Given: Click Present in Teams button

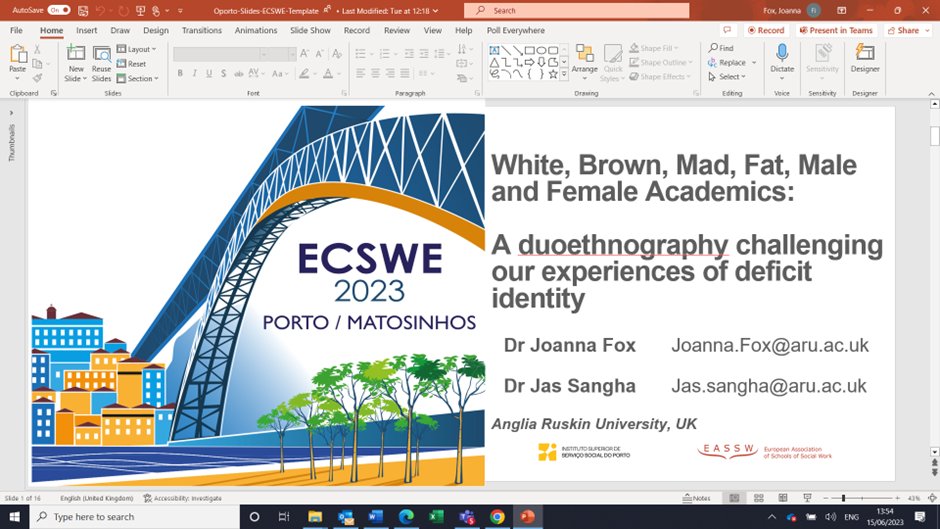Looking at the screenshot, I should coord(836,30).
